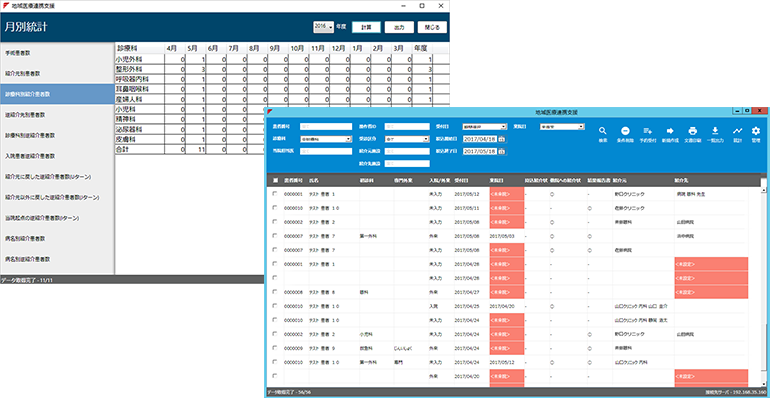The width and height of the screenshot is (770, 398).
Task: Click the 出力 output button
Action: click(x=399, y=27)
